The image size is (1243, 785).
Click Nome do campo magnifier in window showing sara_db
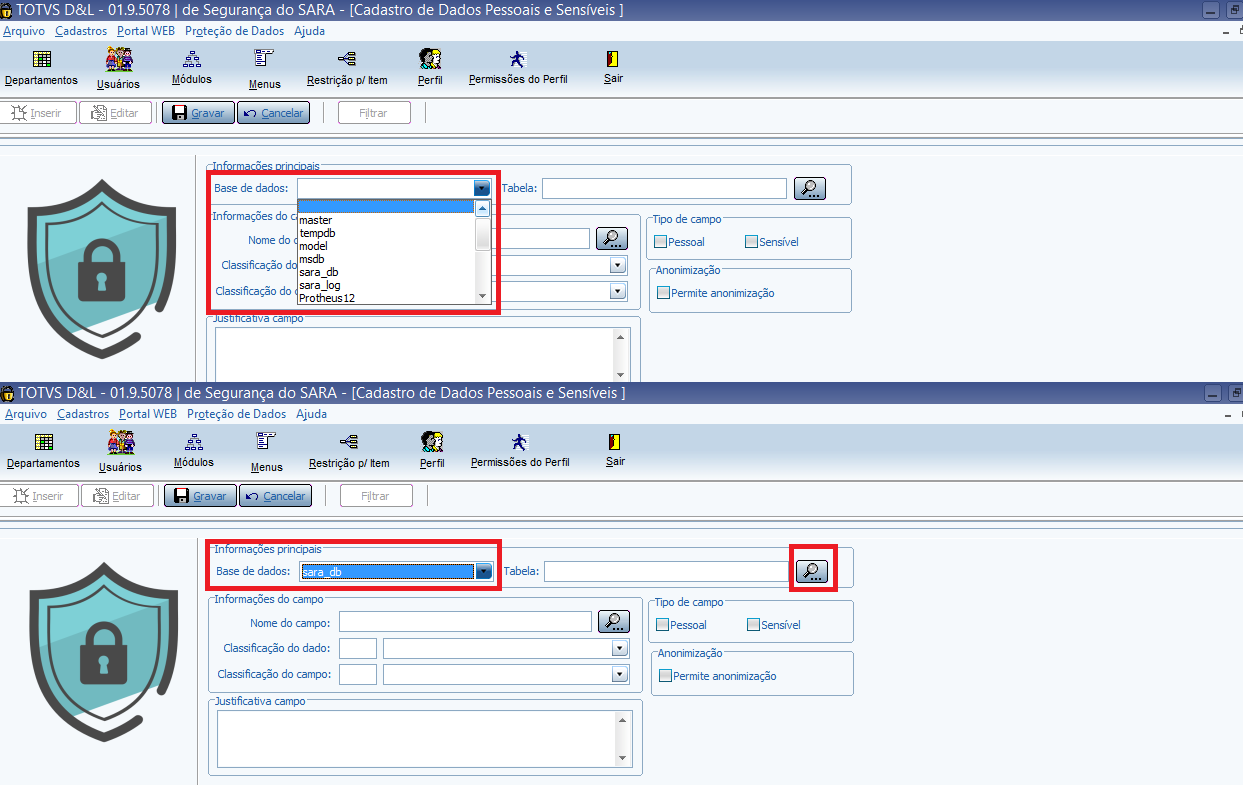(614, 621)
